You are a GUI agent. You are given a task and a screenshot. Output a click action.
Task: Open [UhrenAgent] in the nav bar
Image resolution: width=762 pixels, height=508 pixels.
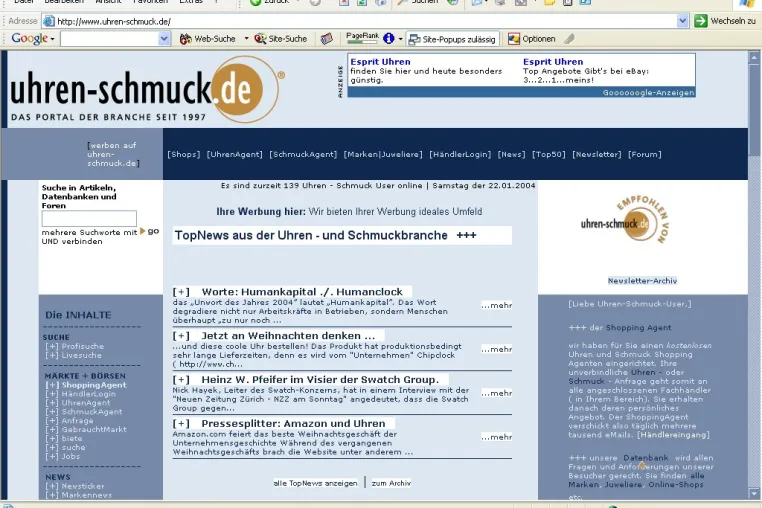(235, 155)
